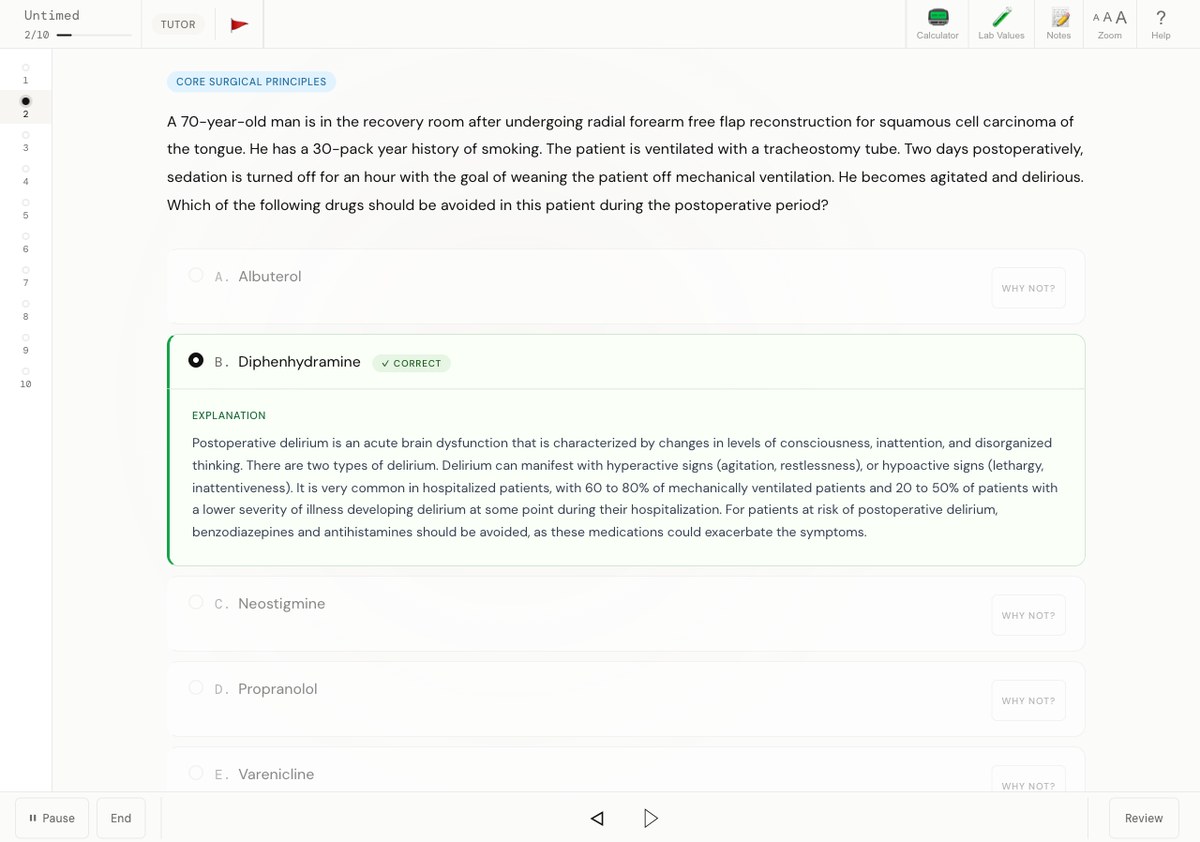Expand WHY NOT for Propranolol
The height and width of the screenshot is (842, 1200).
pos(1028,700)
